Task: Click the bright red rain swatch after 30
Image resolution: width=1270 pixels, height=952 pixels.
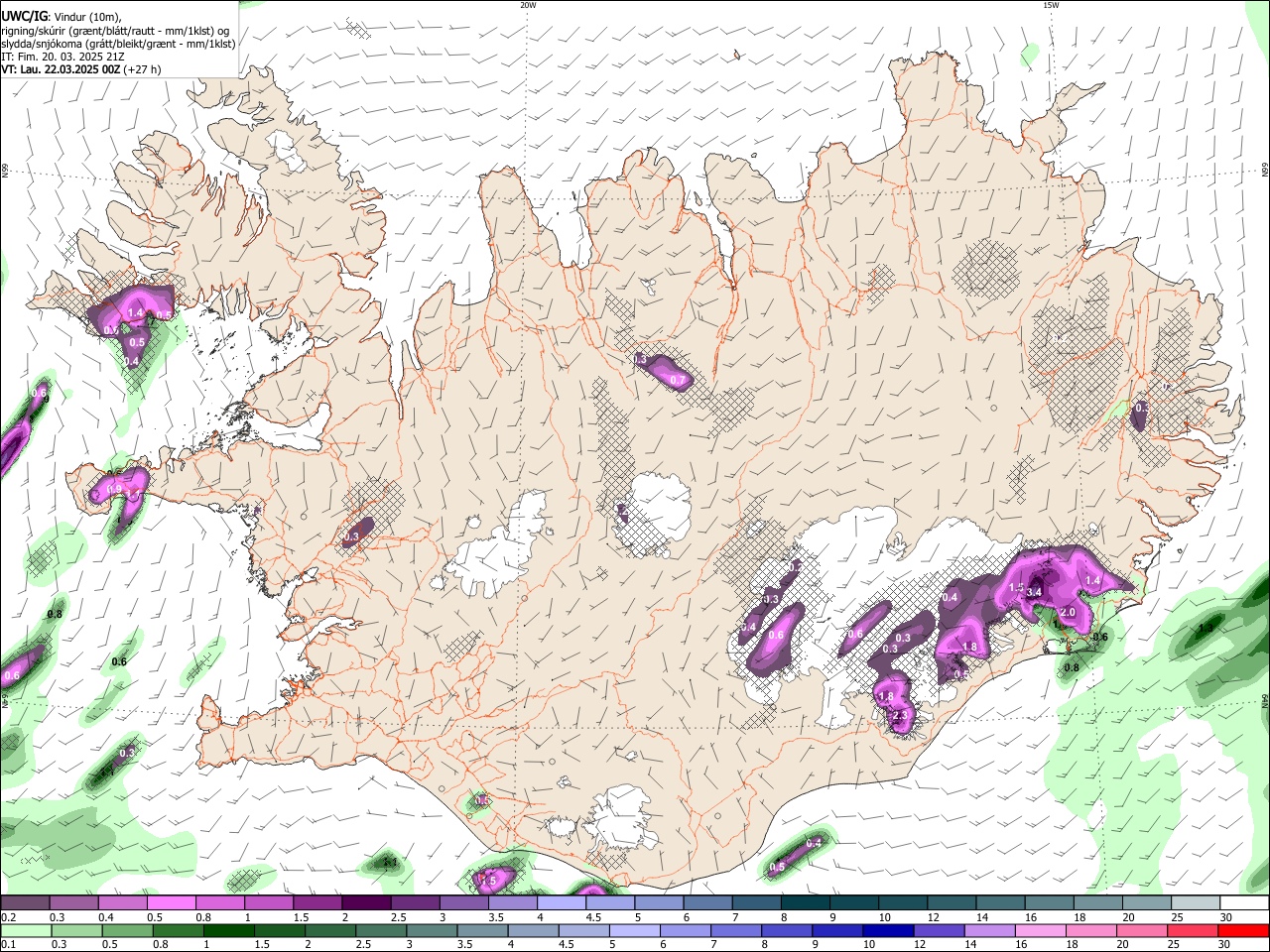Action: tap(1243, 930)
